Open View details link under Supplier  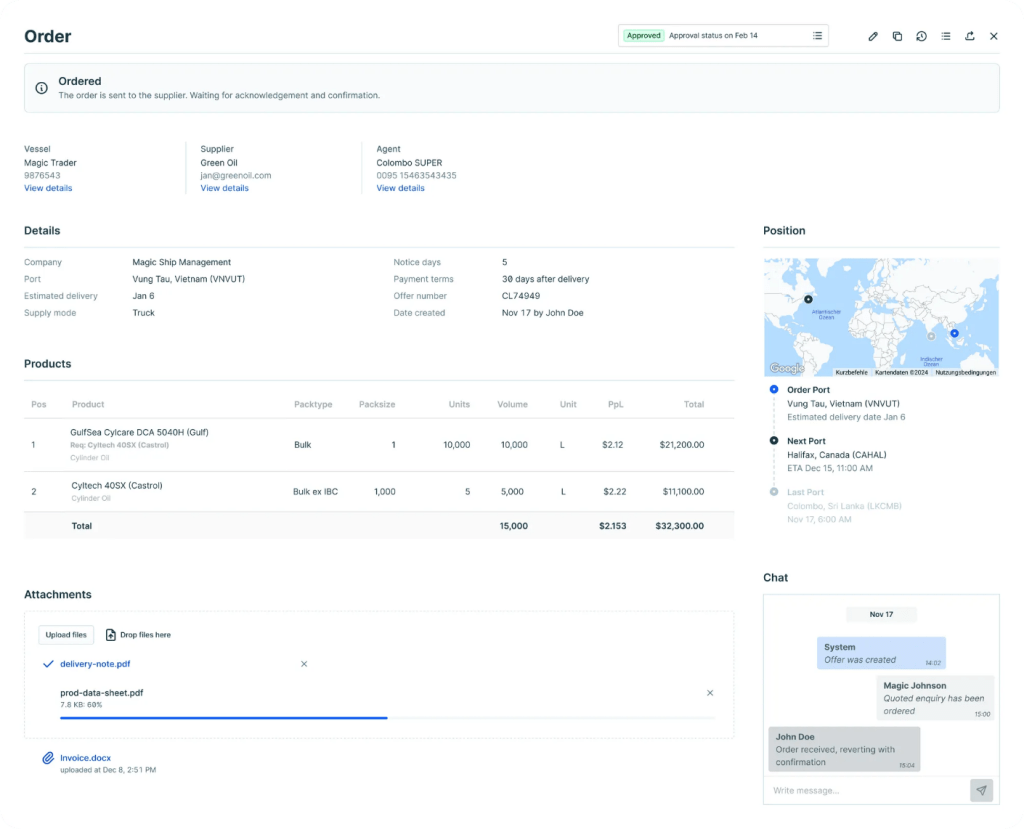coord(224,188)
